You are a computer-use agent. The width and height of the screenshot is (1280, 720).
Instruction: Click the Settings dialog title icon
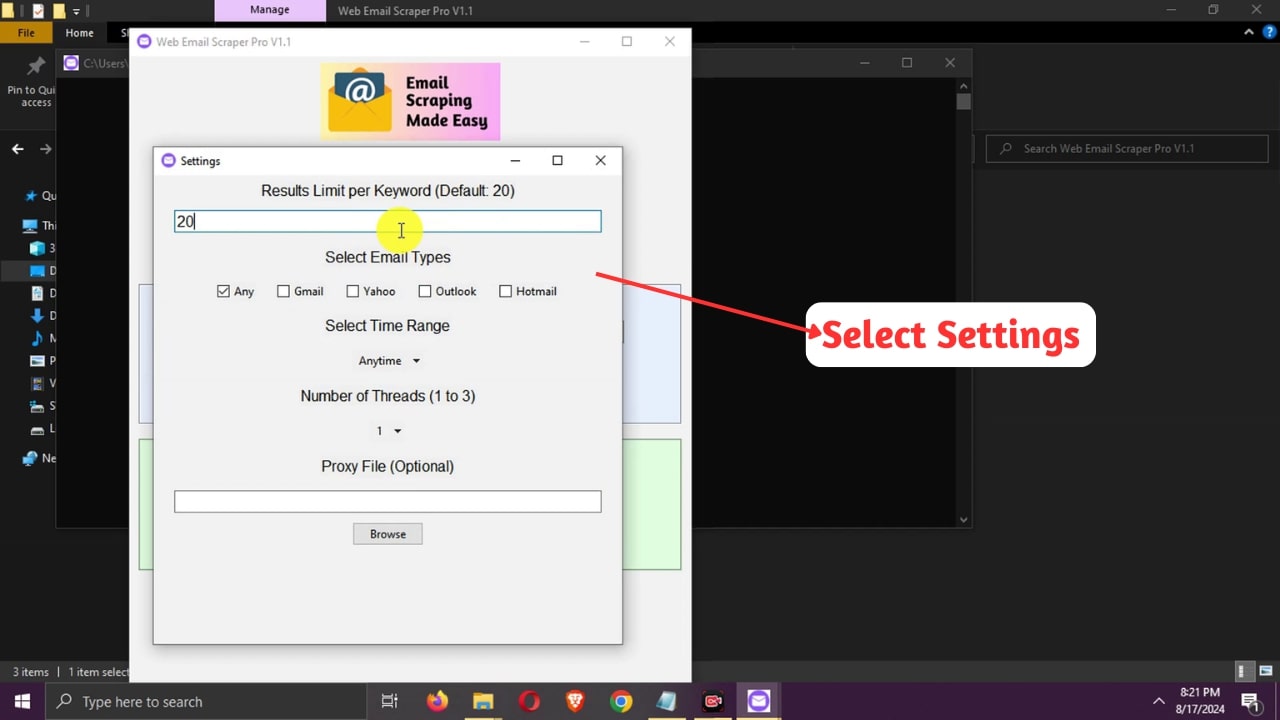168,160
